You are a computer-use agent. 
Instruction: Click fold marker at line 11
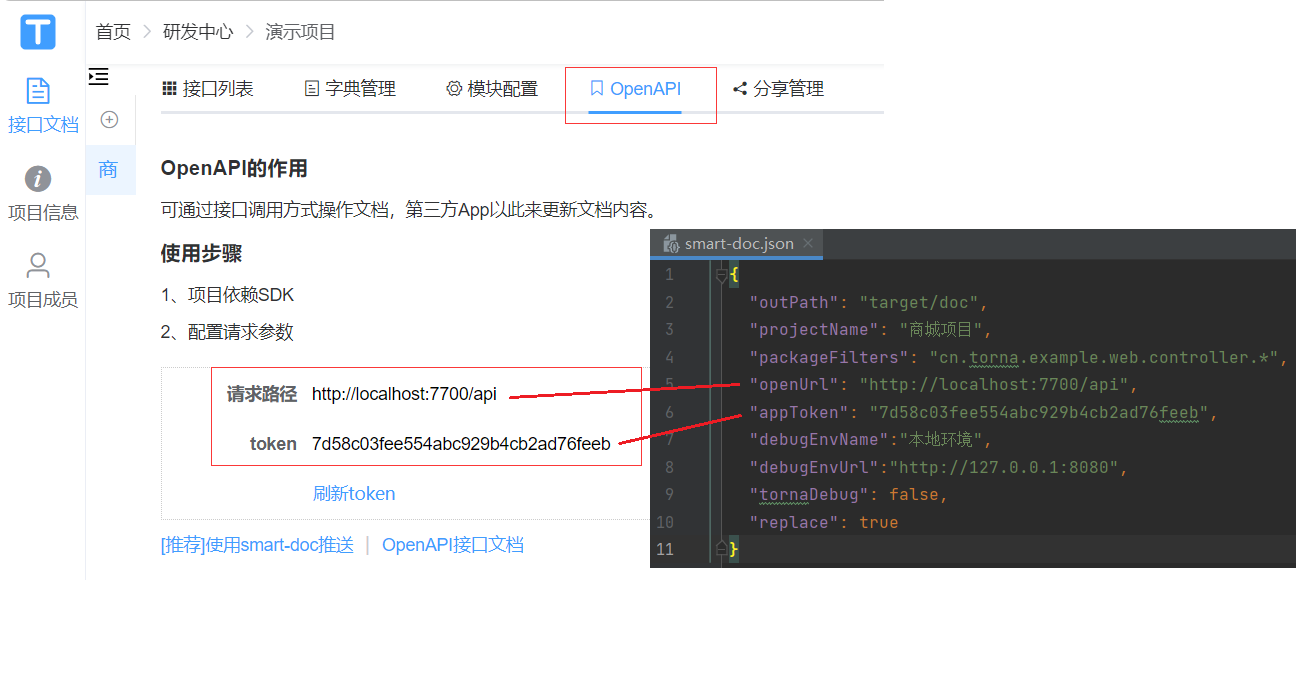click(x=721, y=549)
